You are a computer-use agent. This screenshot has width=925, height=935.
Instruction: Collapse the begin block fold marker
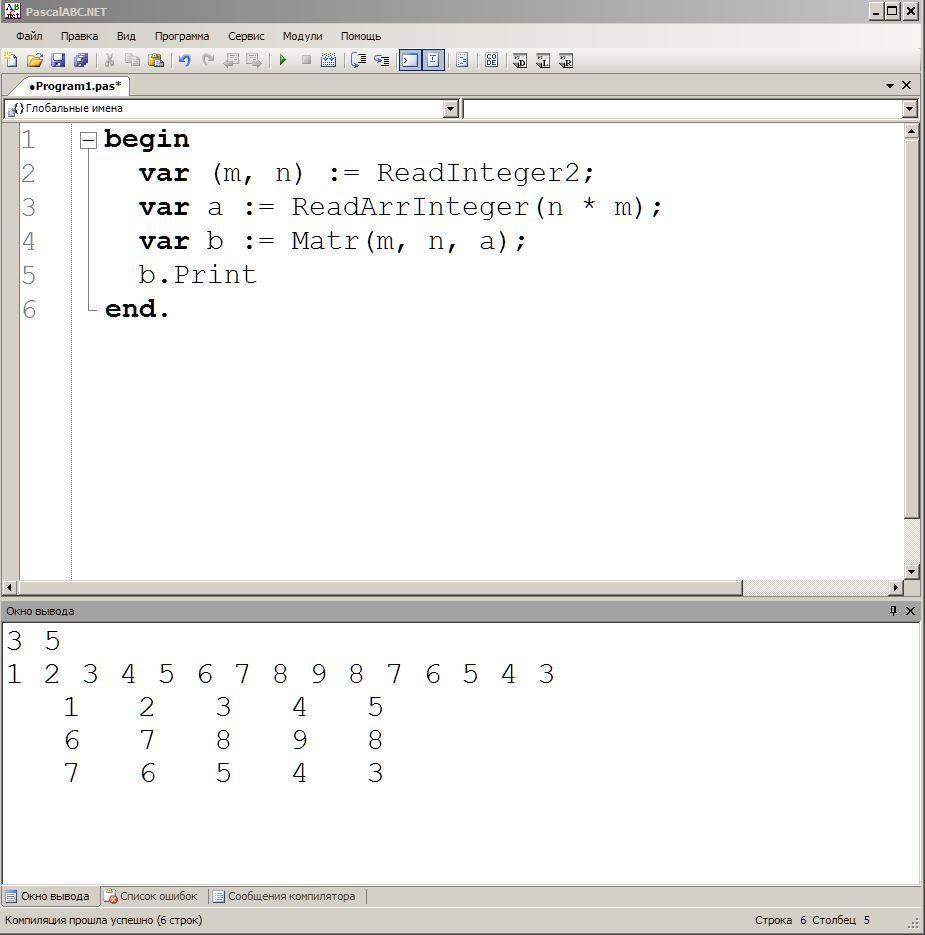pos(88,141)
